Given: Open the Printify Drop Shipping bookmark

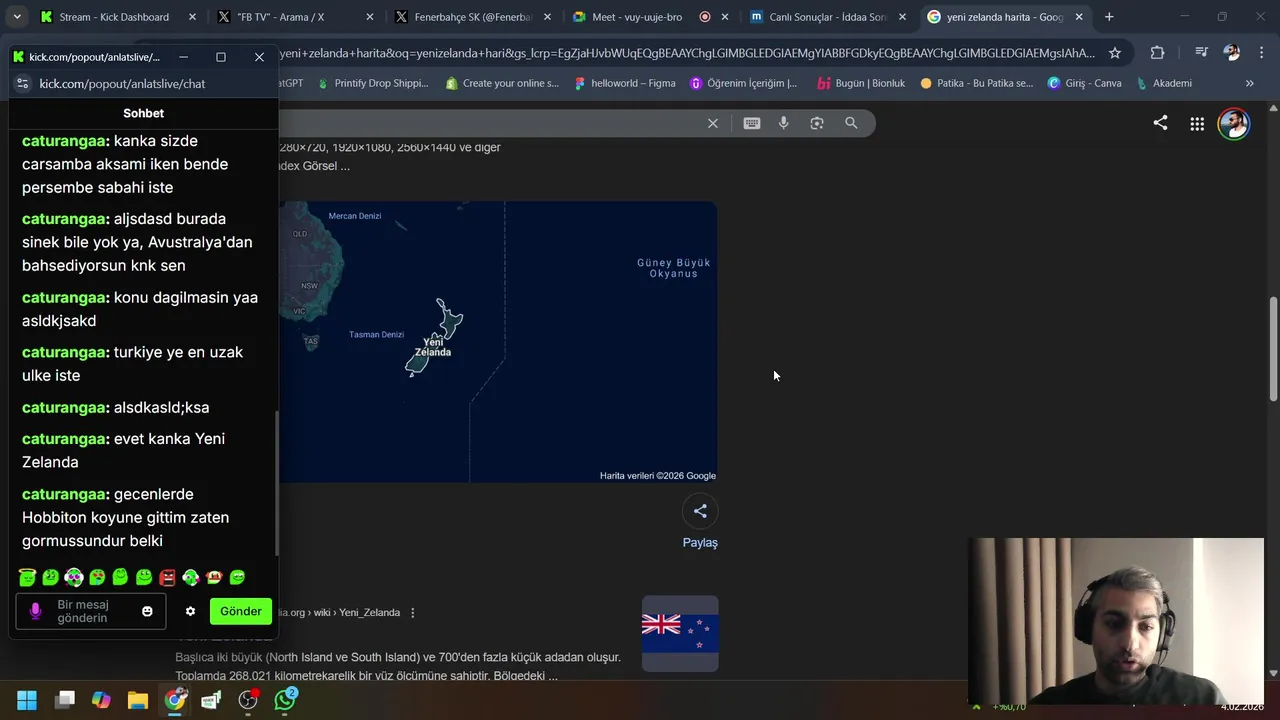Looking at the screenshot, I should point(373,83).
